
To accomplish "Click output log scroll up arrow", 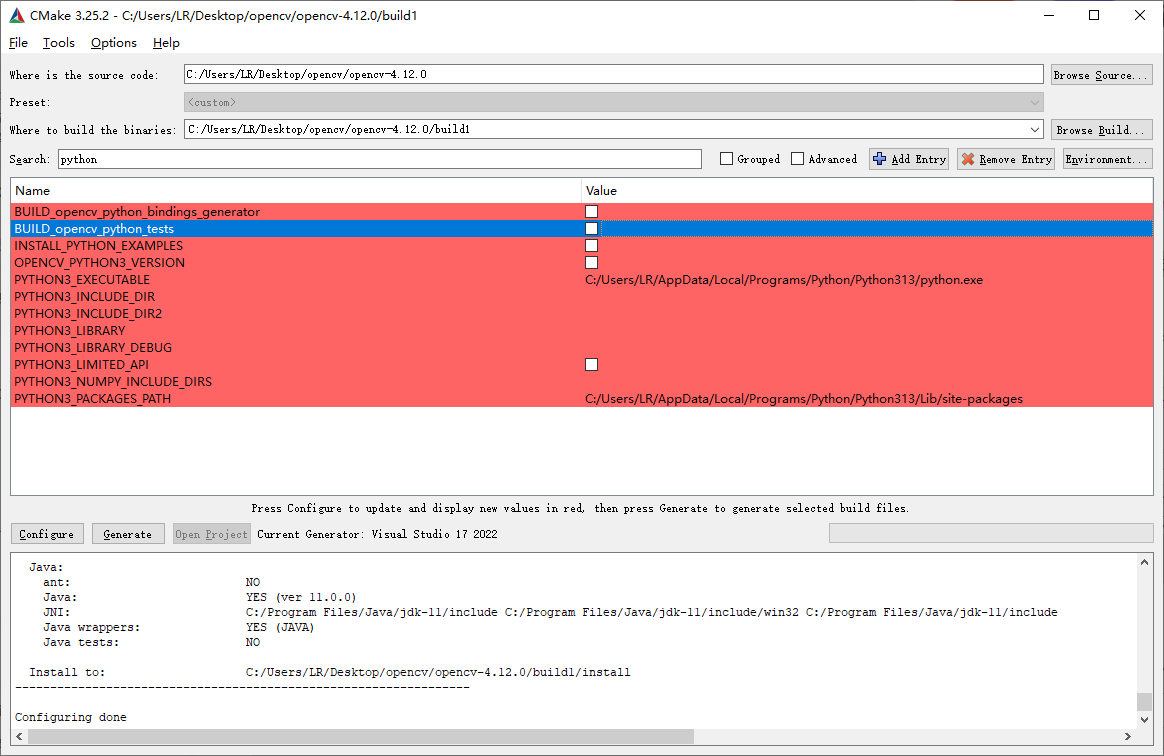I will point(1145,562).
